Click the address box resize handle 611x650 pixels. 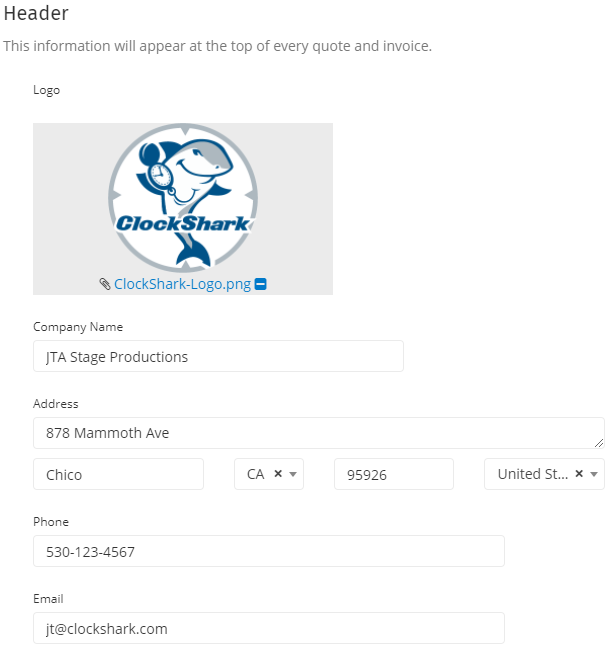(x=599, y=443)
